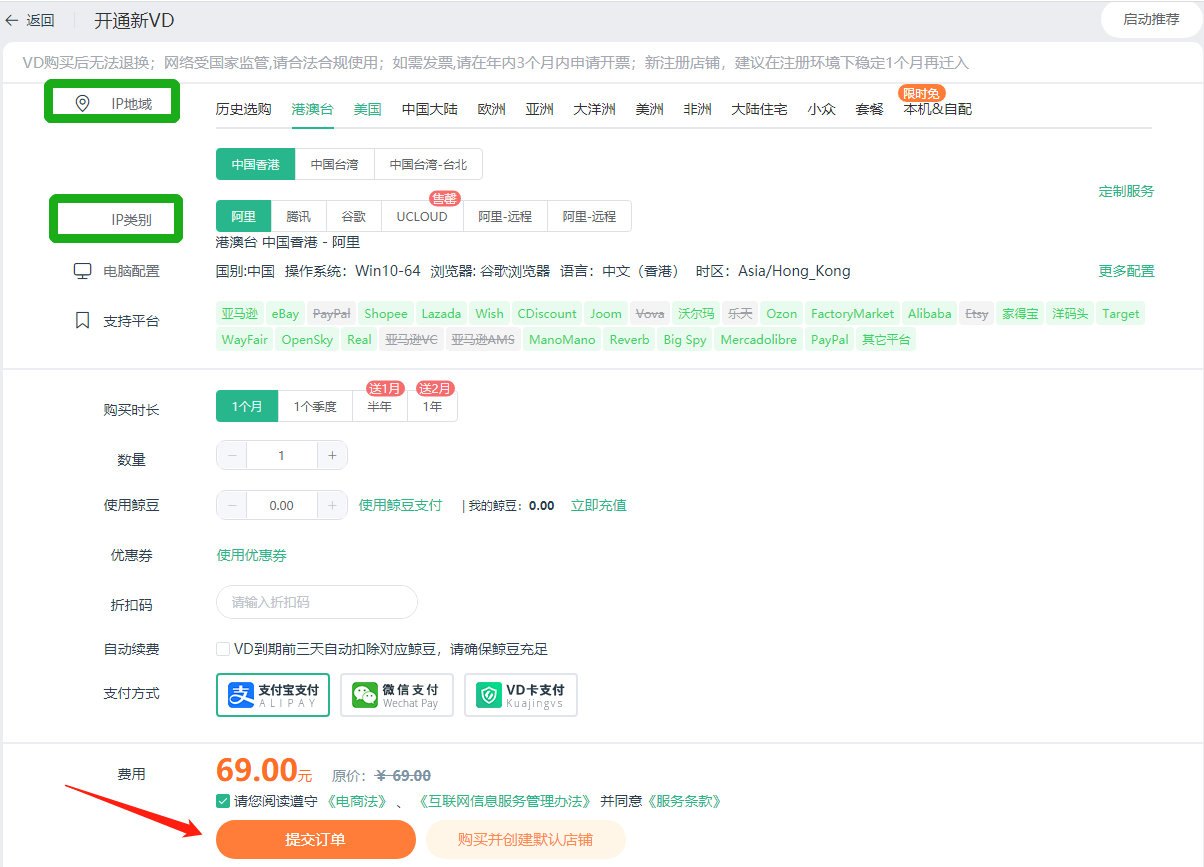
Task: Increase quantity with the plus button
Action: coord(332,455)
